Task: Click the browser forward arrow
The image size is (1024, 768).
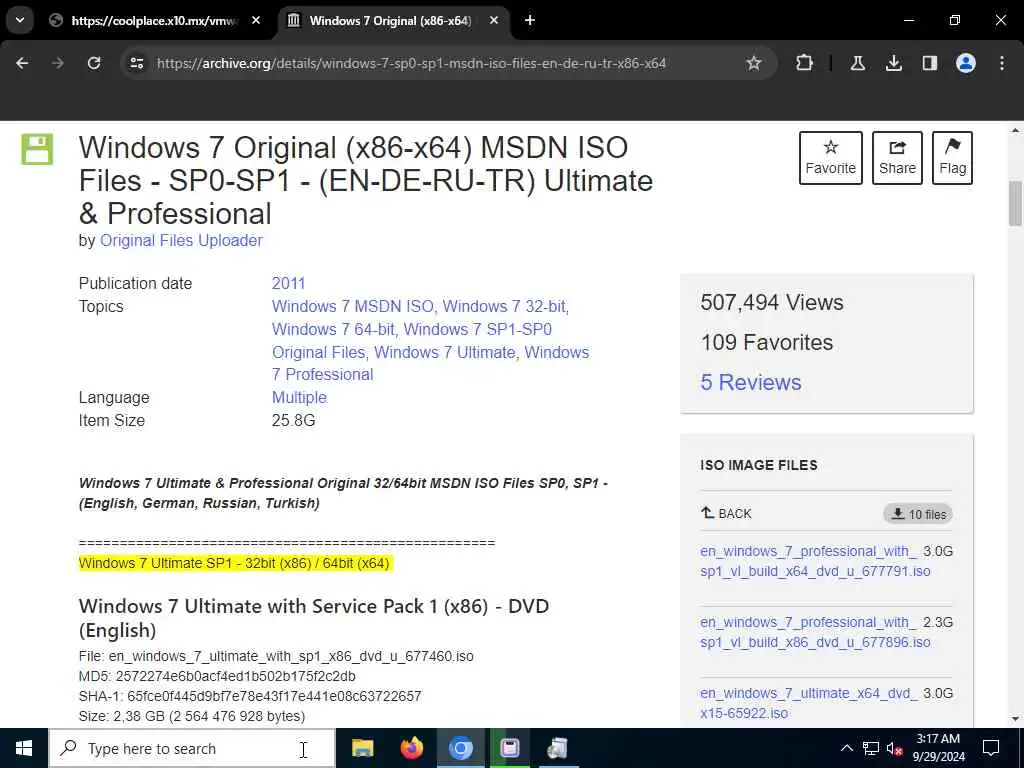Action: pyautogui.click(x=58, y=63)
